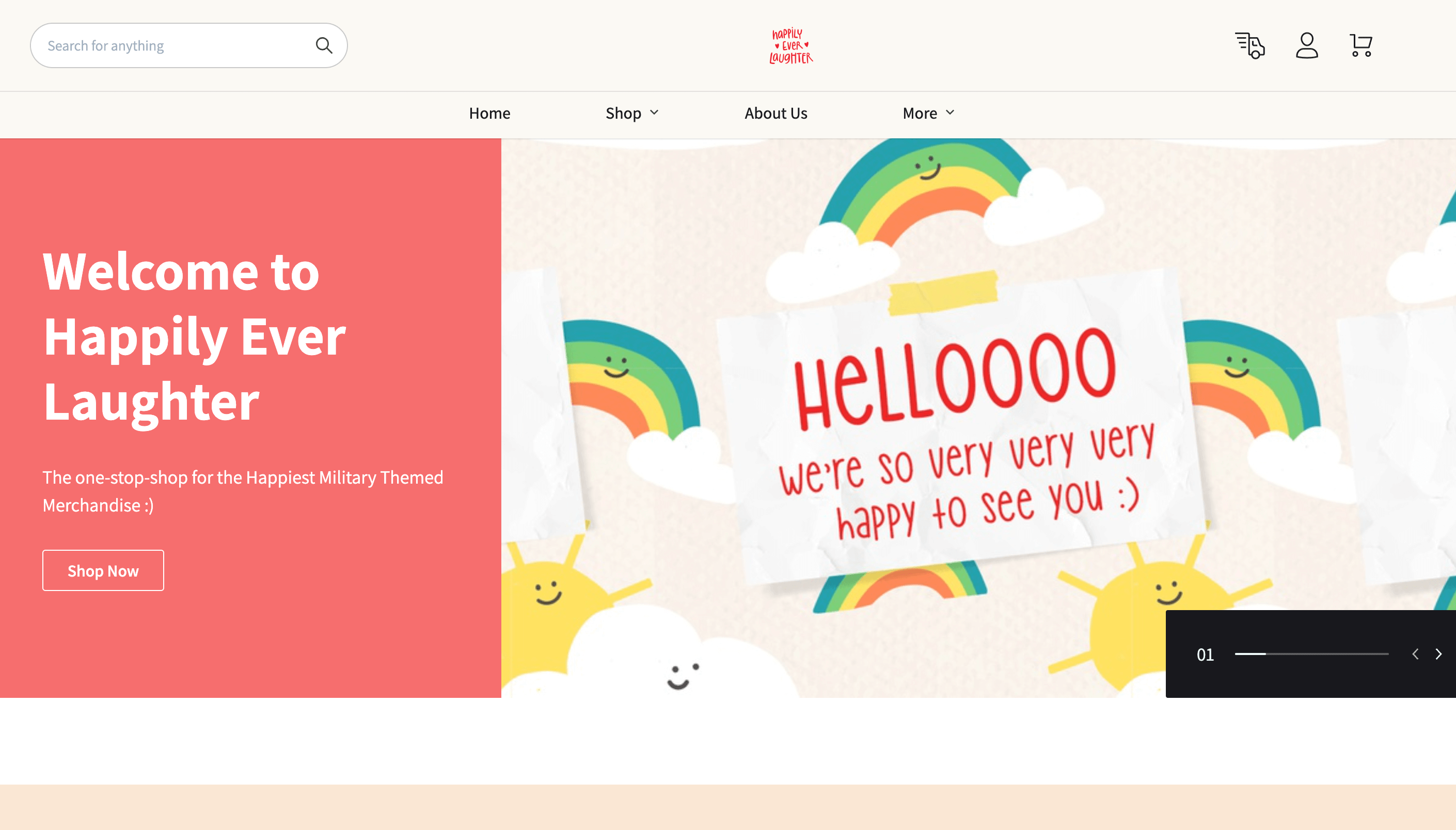This screenshot has height=830, width=1456.
Task: Expand About Us navigation item
Action: click(x=776, y=112)
